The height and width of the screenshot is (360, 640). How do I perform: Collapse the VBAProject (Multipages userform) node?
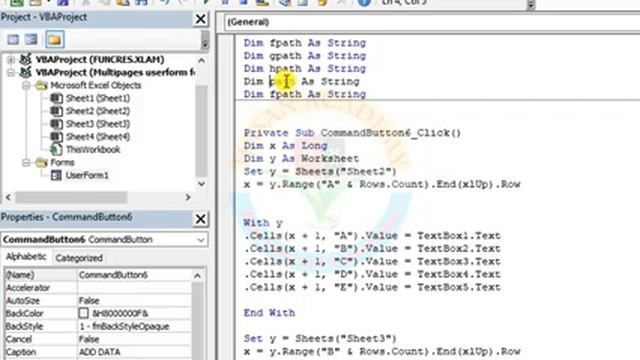coord(11,73)
